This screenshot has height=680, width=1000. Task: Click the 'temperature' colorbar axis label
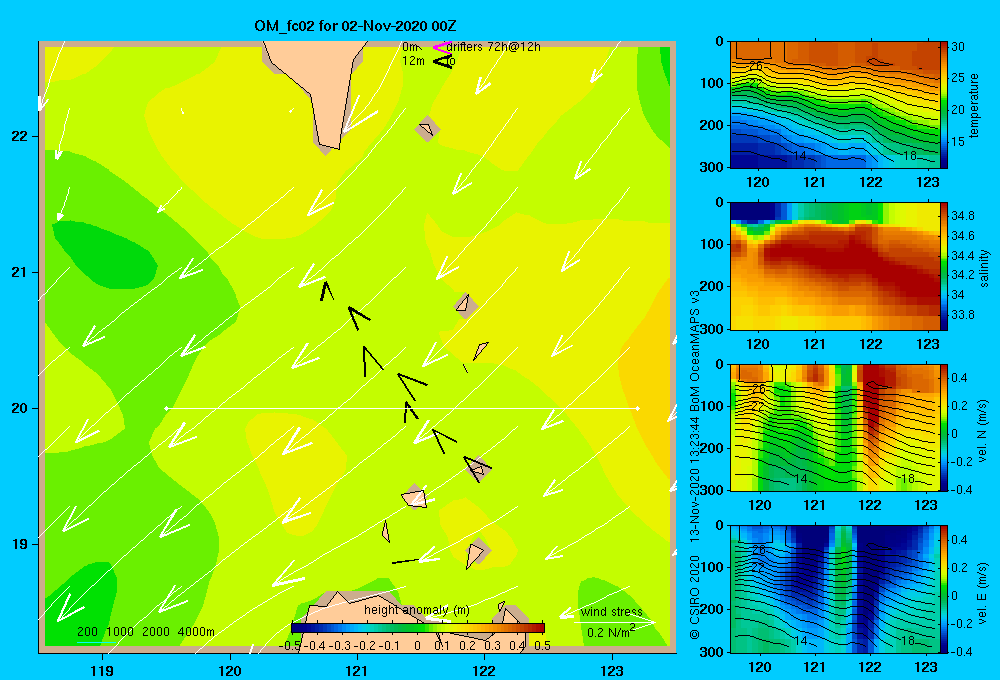pyautogui.click(x=973, y=105)
